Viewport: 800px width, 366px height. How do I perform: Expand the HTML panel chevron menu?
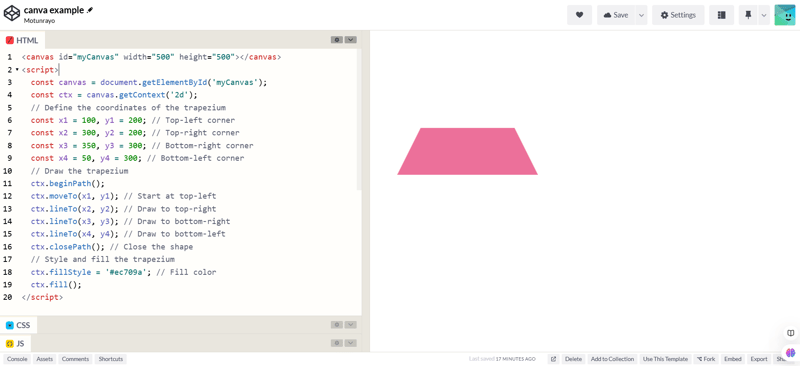point(351,40)
